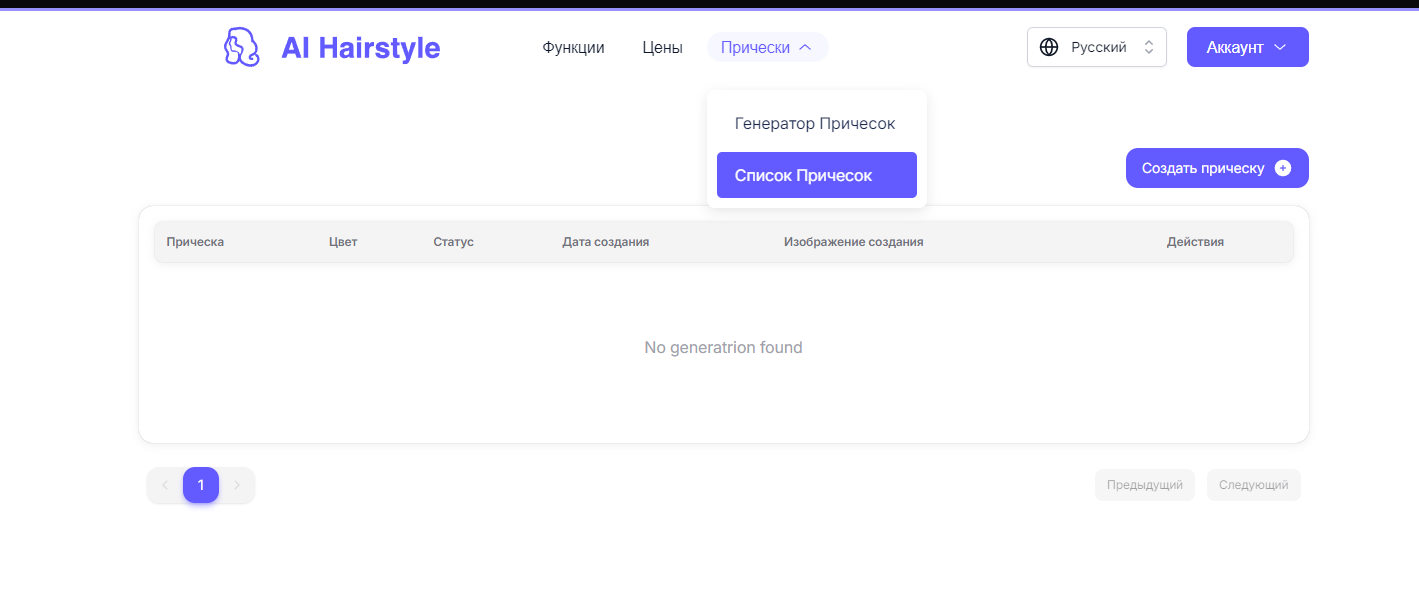Collapse the Прически dropdown menu
The height and width of the screenshot is (604, 1419).
[767, 47]
